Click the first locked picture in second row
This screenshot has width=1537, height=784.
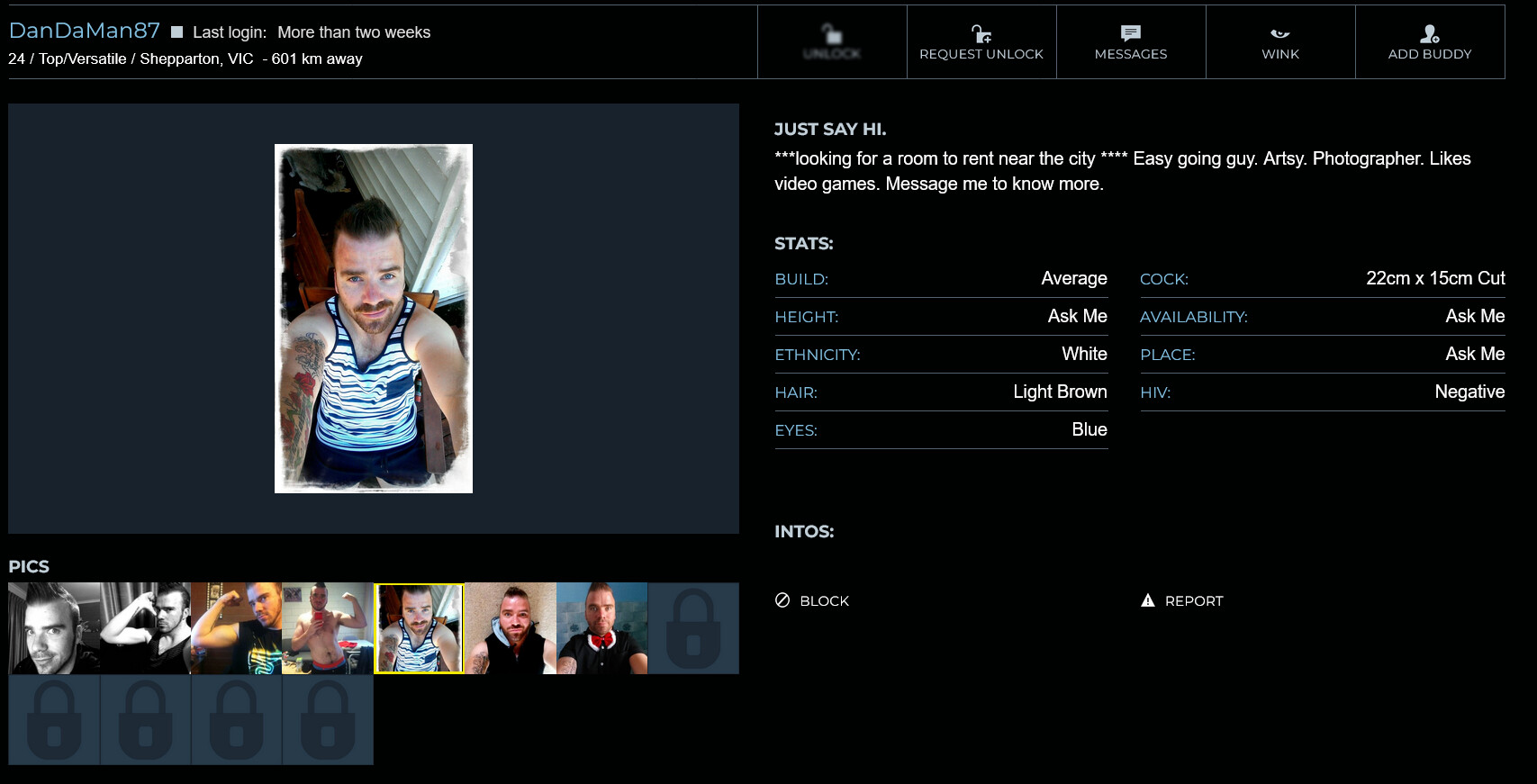point(54,720)
